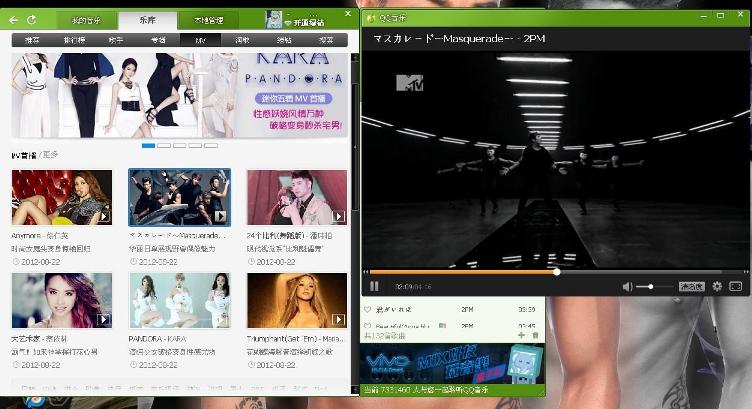
Task: Click the 共132首歌曲 song count text
Action: [385, 336]
